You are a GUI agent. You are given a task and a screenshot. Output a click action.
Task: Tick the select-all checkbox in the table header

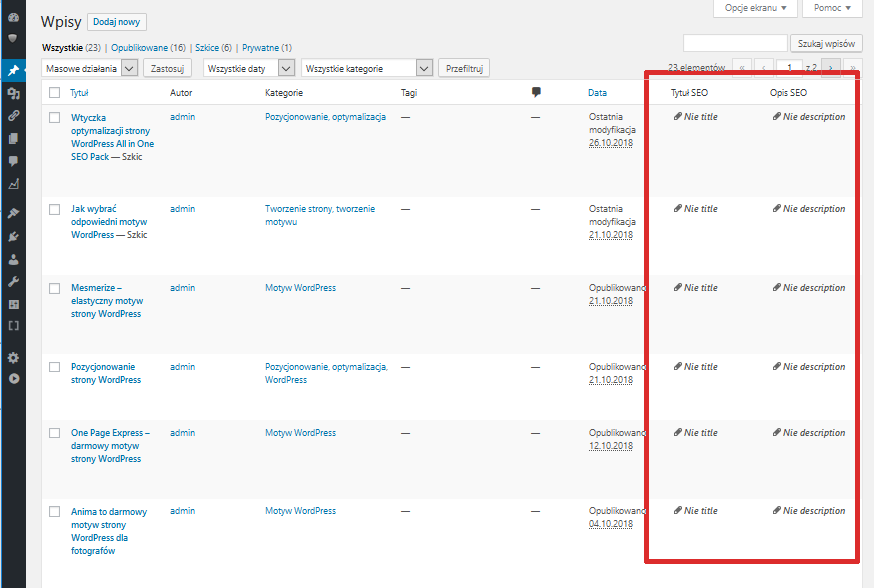[54, 93]
